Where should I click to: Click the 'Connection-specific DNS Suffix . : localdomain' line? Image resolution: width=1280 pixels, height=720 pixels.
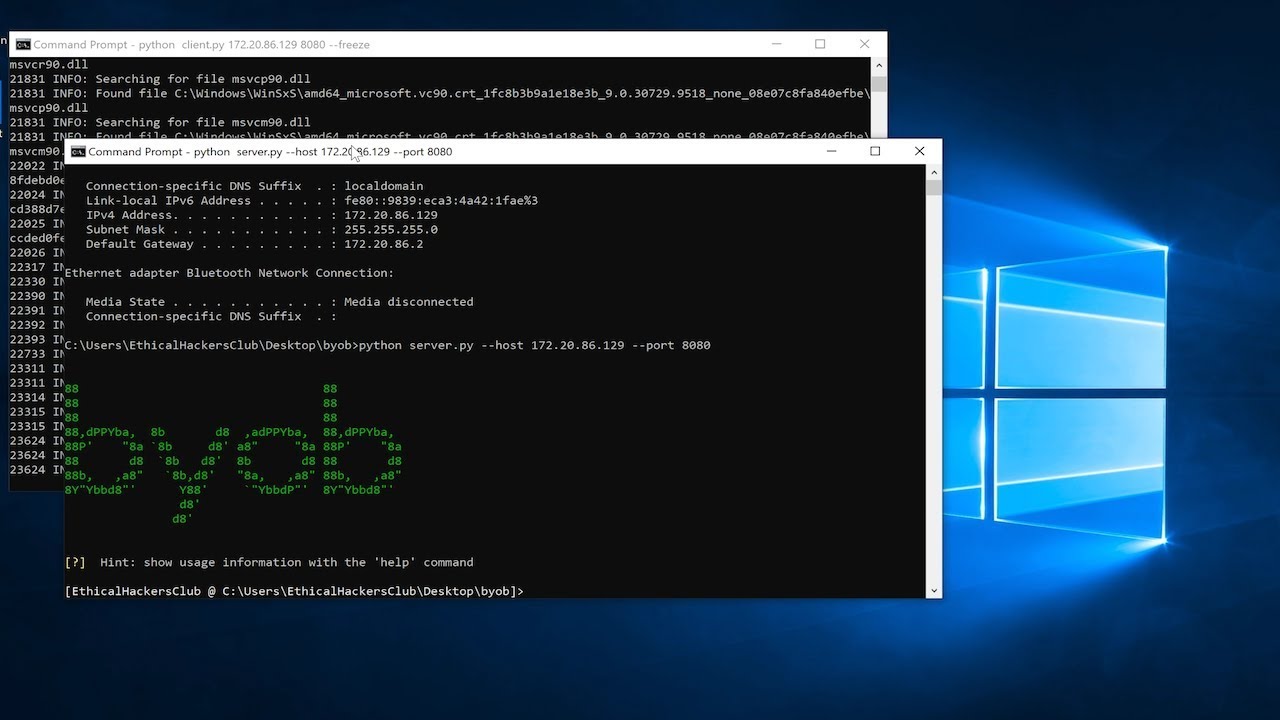point(254,186)
